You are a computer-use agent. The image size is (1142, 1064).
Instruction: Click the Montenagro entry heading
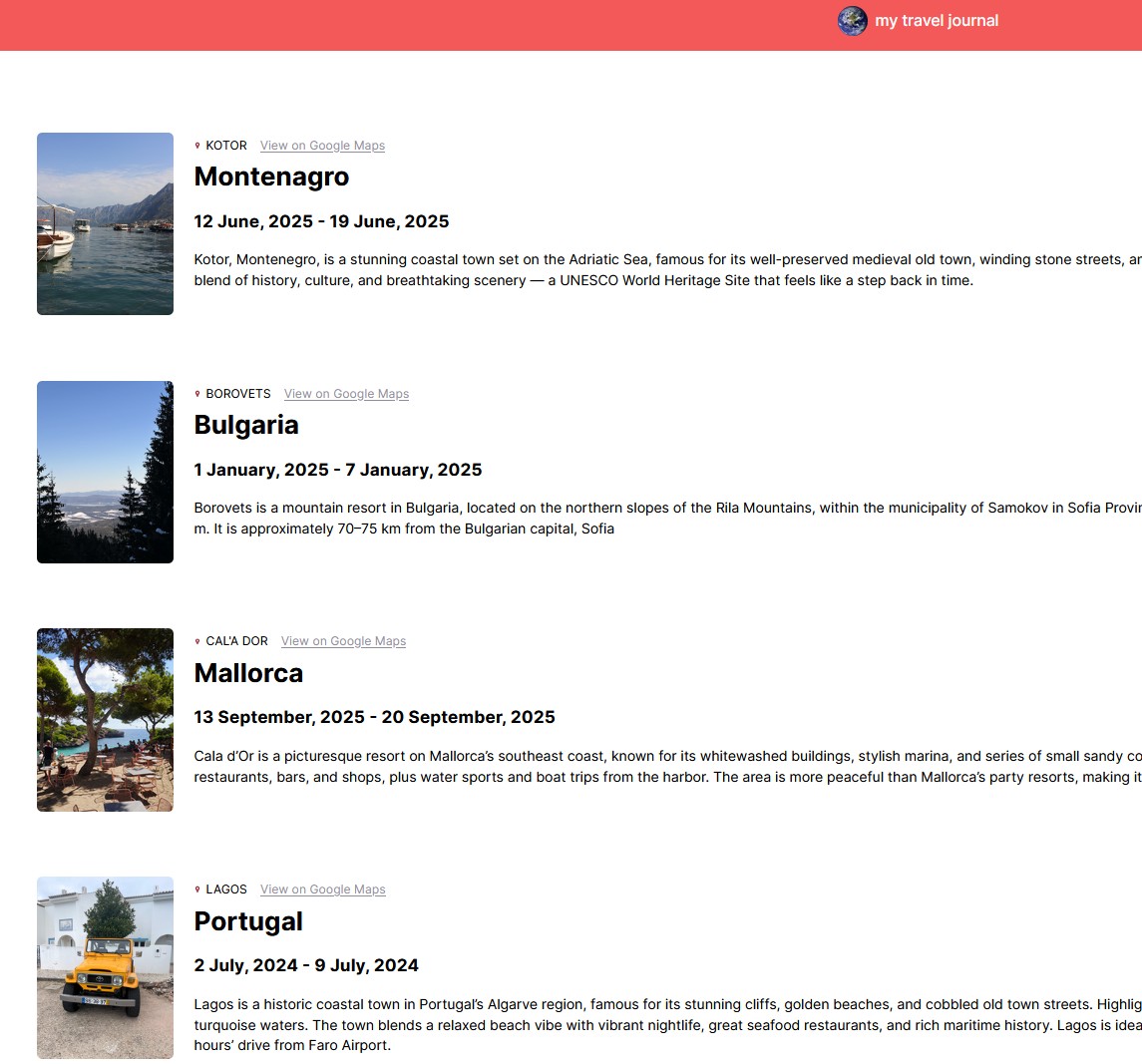tap(271, 177)
